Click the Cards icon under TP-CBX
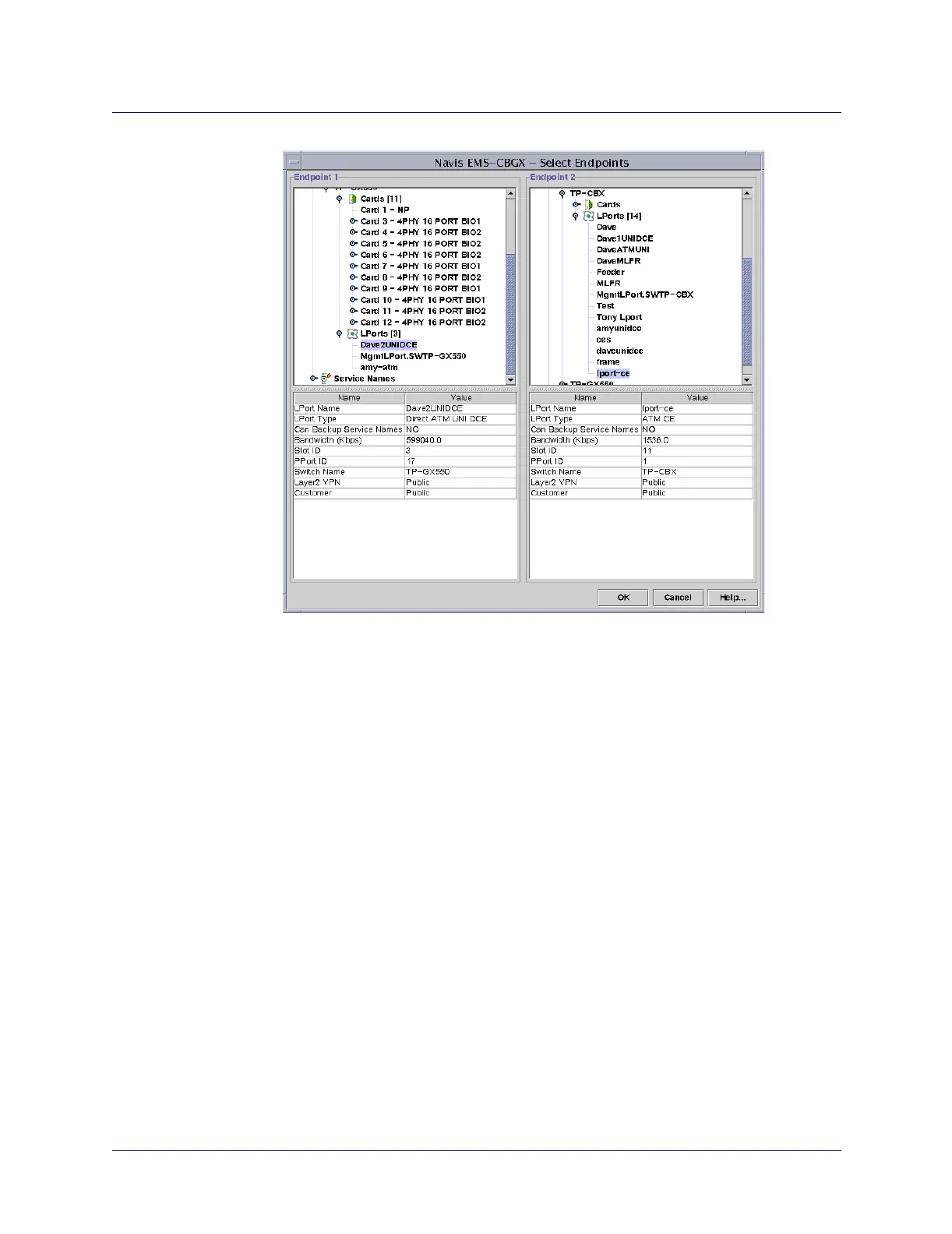 click(589, 205)
